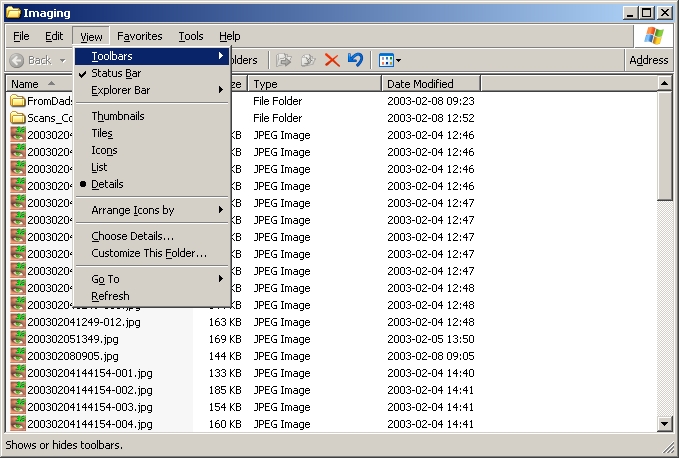Open the Favorites menu
Screen dimensions: 679x458
pos(139,36)
